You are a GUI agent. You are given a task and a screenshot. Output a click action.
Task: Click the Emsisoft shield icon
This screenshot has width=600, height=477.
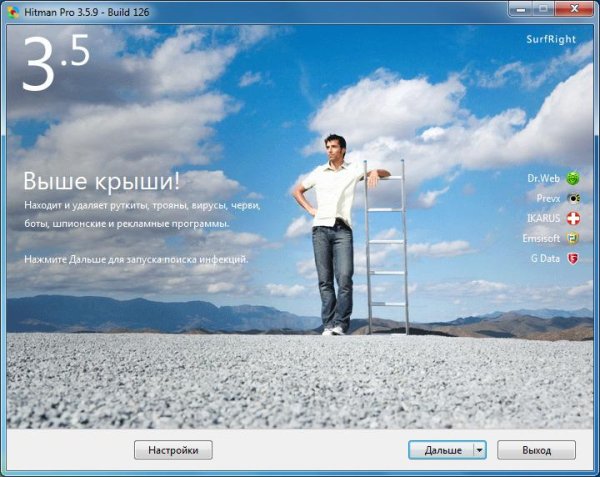pos(573,238)
